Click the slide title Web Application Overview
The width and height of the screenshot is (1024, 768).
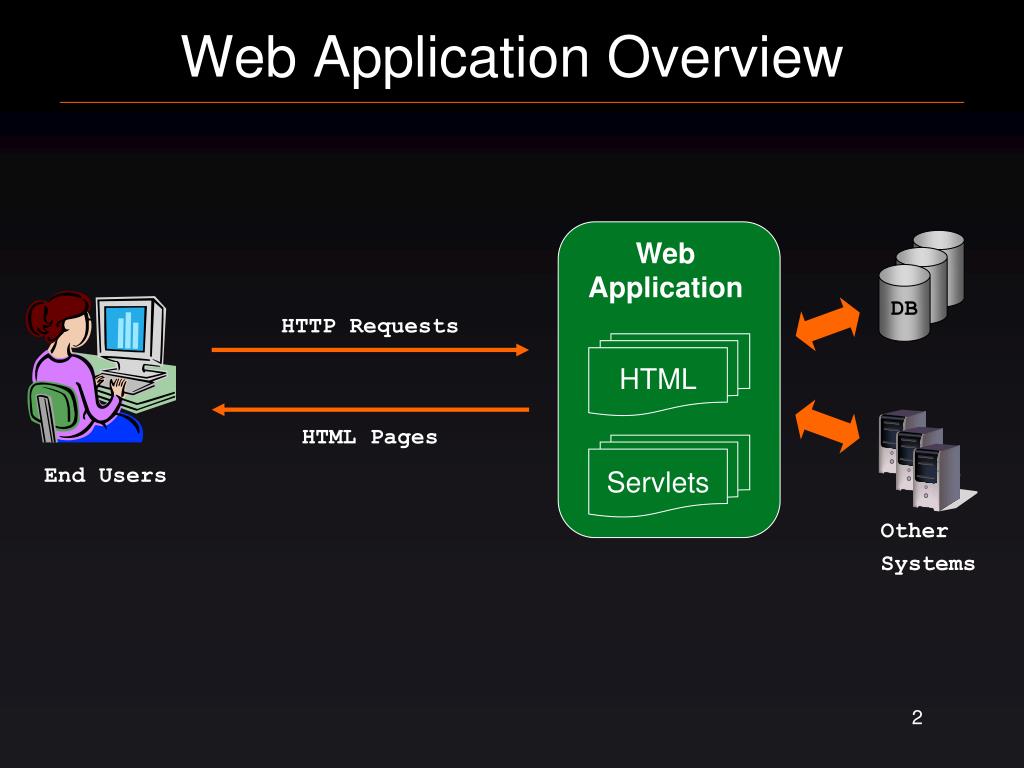pos(512,57)
